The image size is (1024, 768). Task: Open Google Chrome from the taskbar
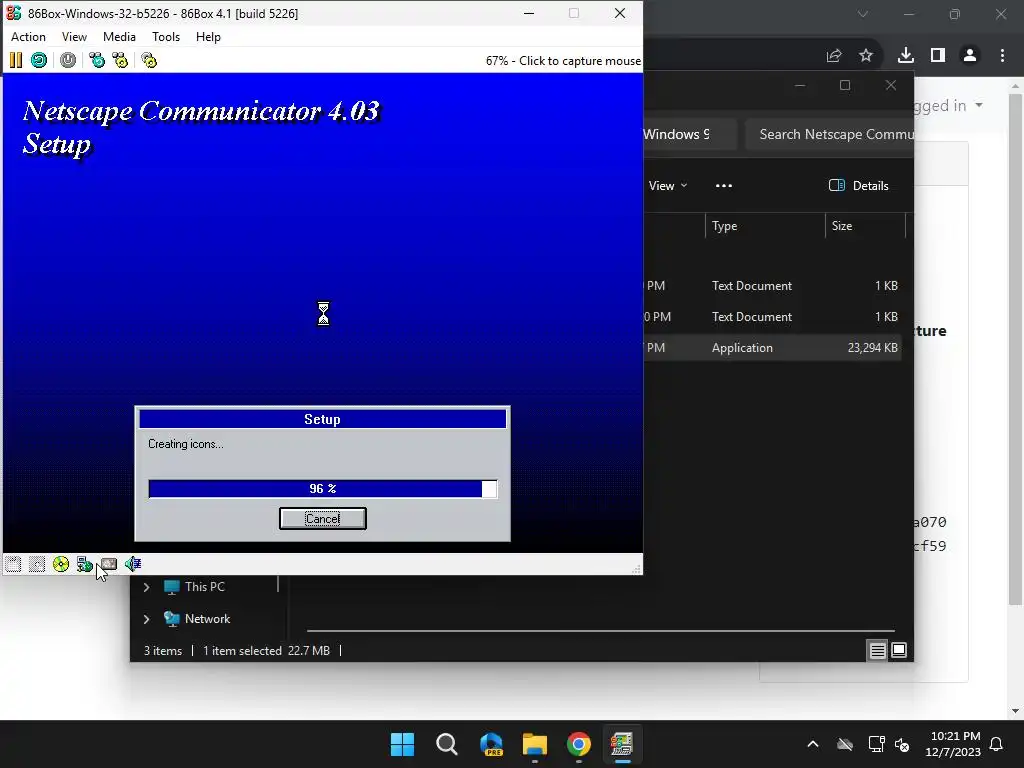pyautogui.click(x=579, y=744)
